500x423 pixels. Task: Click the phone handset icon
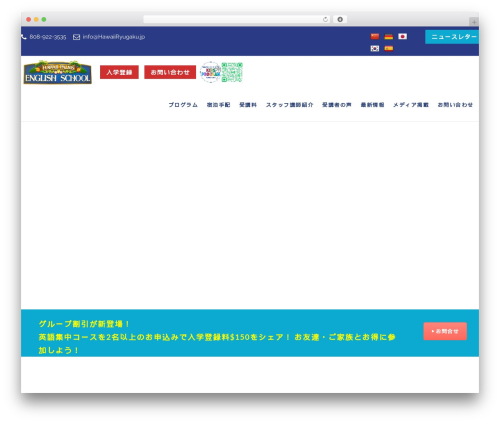pos(24,37)
